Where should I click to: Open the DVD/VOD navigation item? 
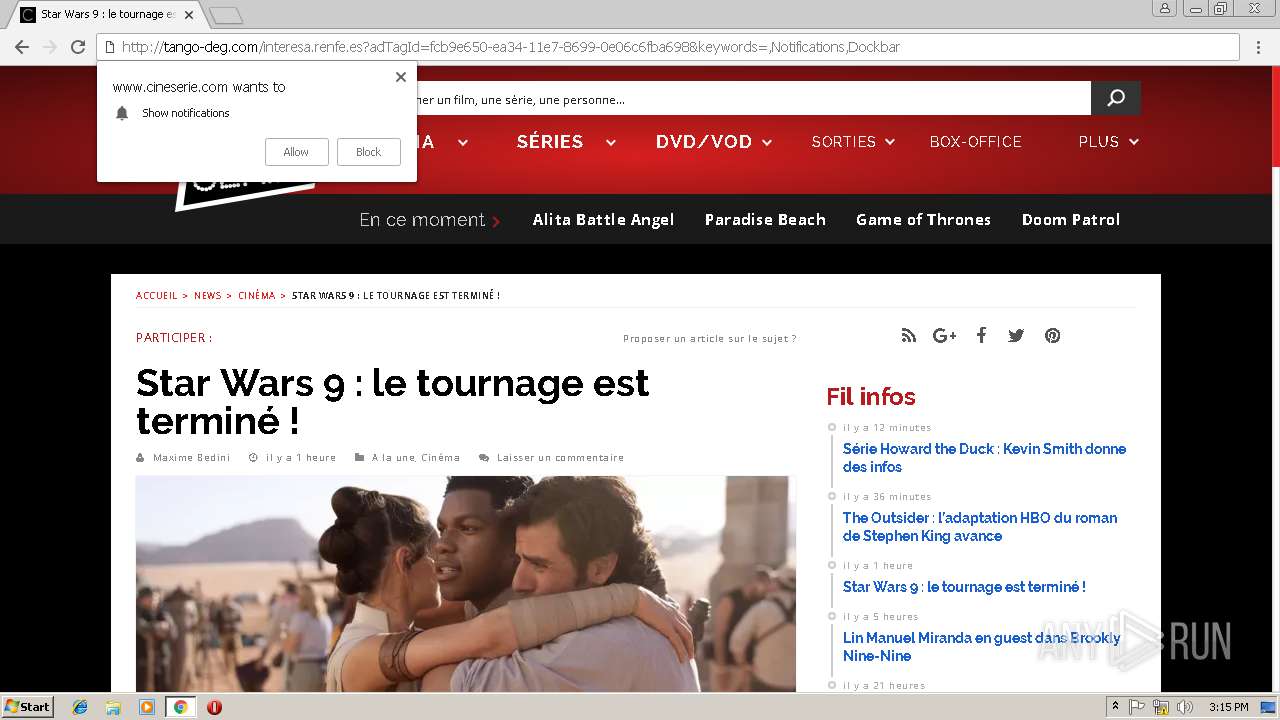click(704, 142)
